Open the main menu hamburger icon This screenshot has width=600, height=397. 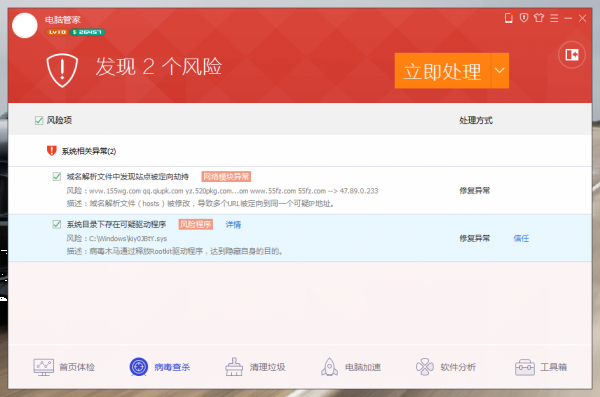point(554,18)
